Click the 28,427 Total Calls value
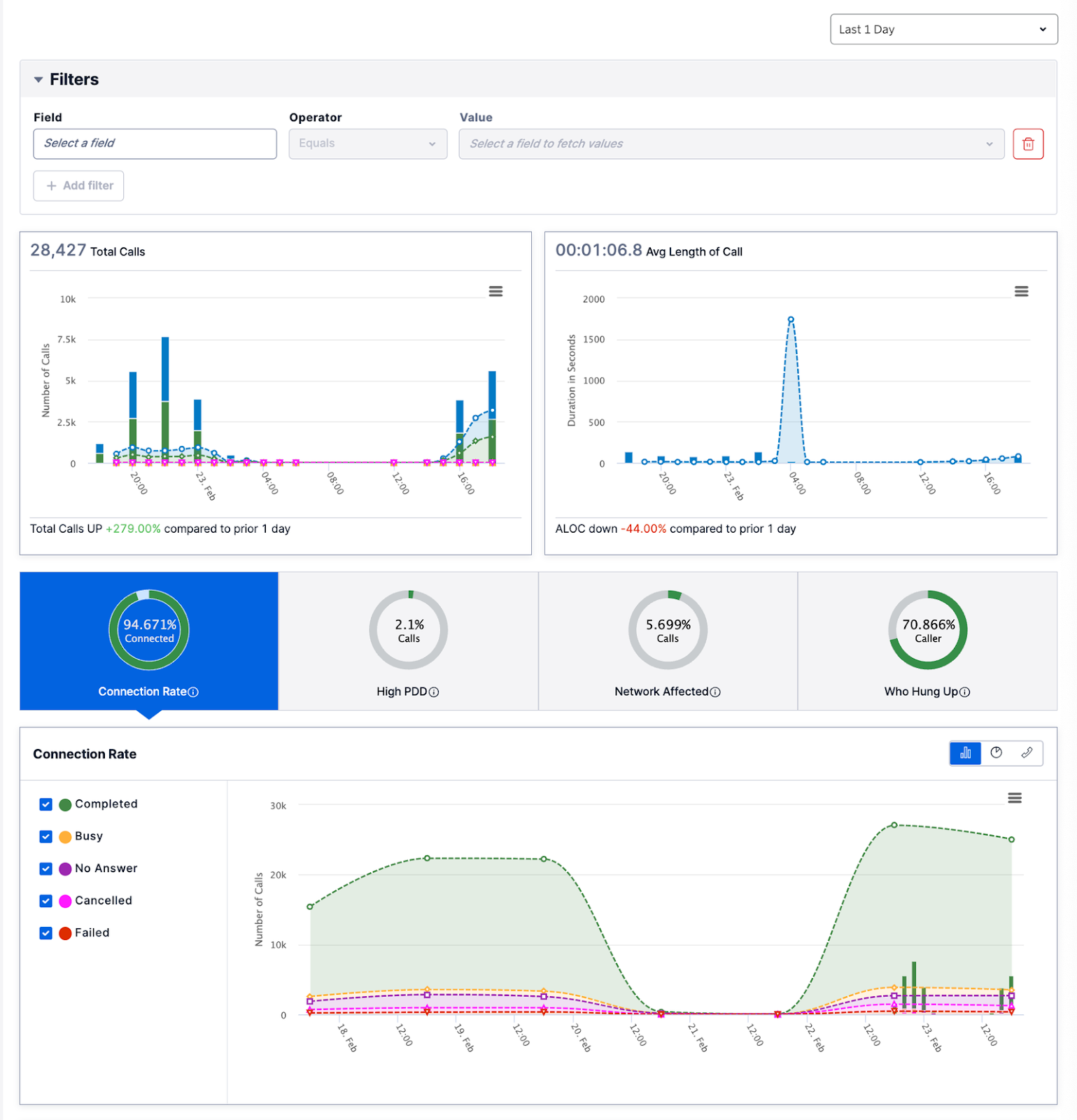 58,251
